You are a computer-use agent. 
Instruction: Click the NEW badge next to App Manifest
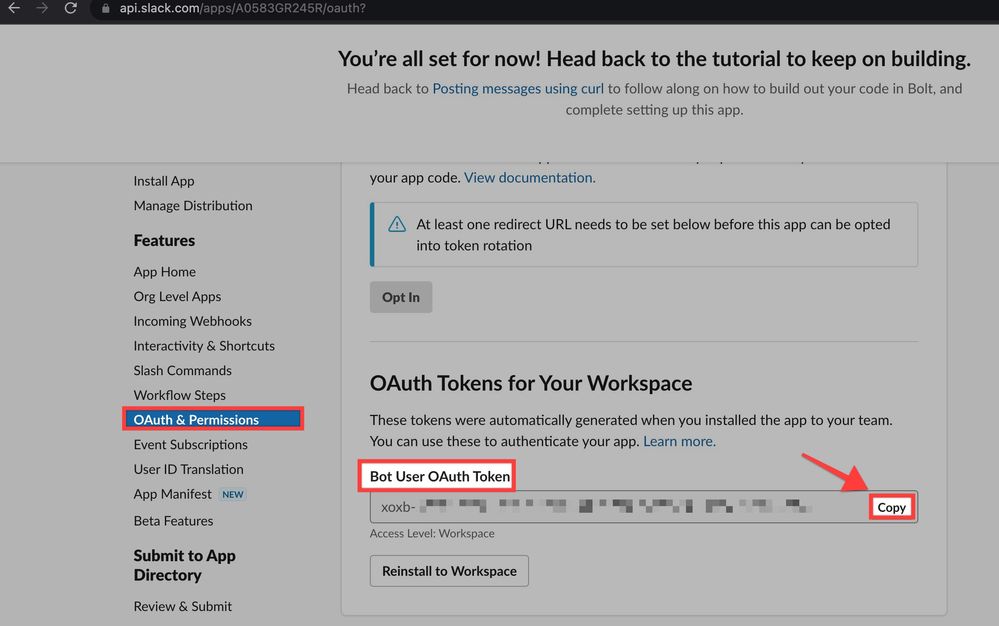[x=231, y=493]
